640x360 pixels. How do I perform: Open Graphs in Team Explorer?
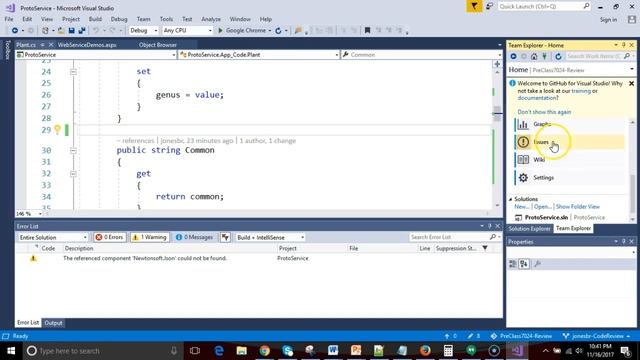569,124
